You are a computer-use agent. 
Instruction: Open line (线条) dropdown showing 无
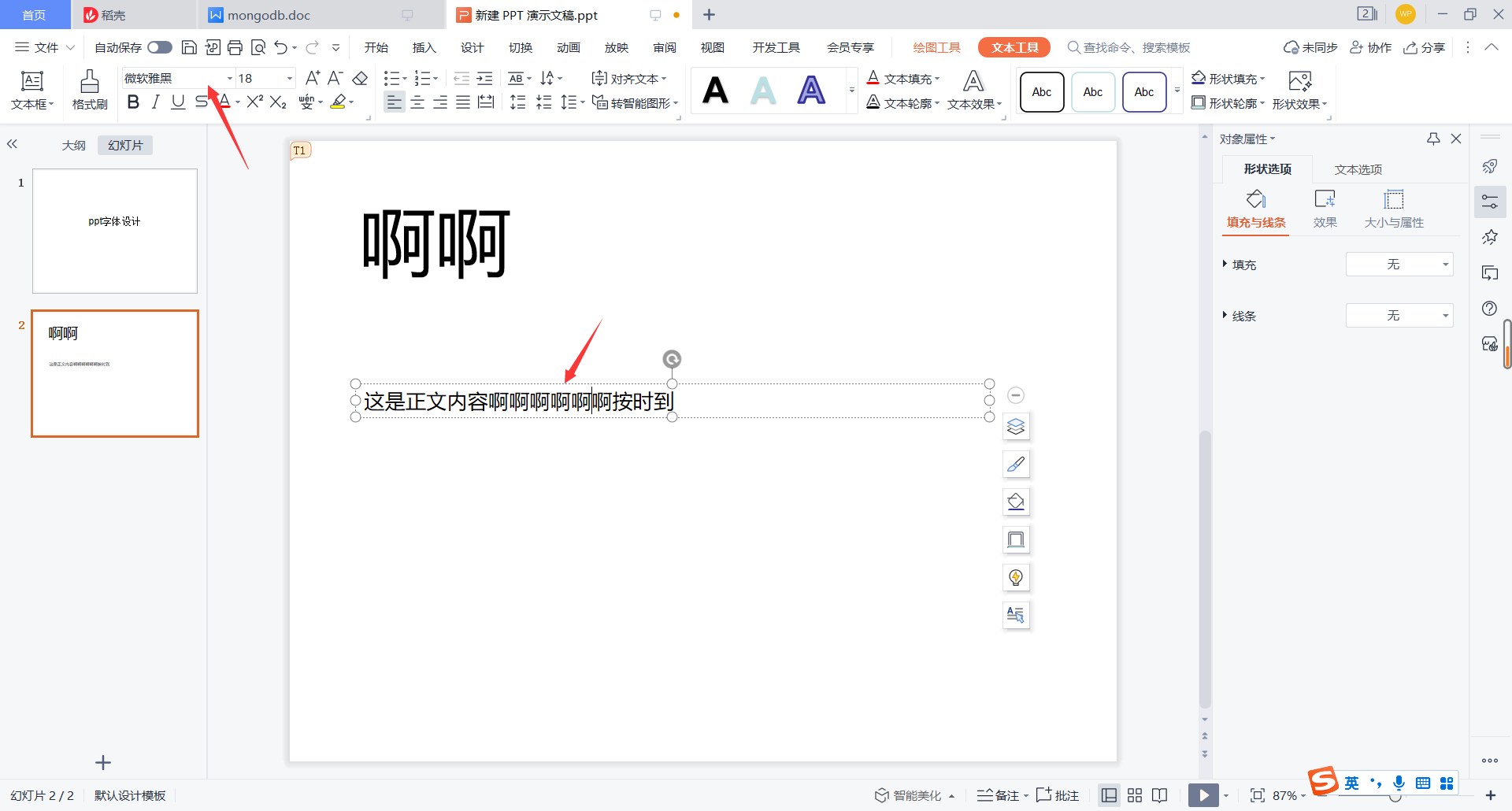pos(1399,316)
